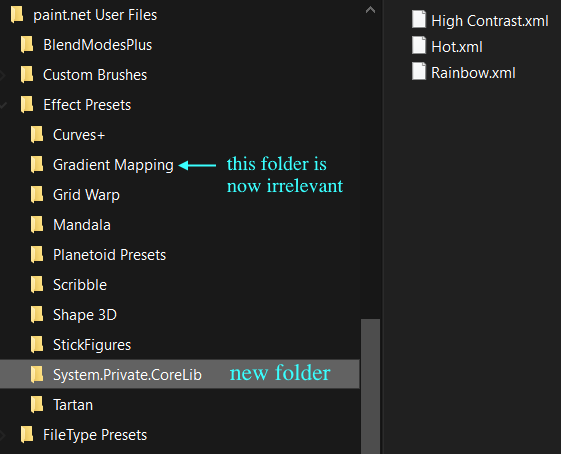Viewport: 561px width, 454px height.
Task: Click the Tartan folder icon
Action: pos(36,404)
